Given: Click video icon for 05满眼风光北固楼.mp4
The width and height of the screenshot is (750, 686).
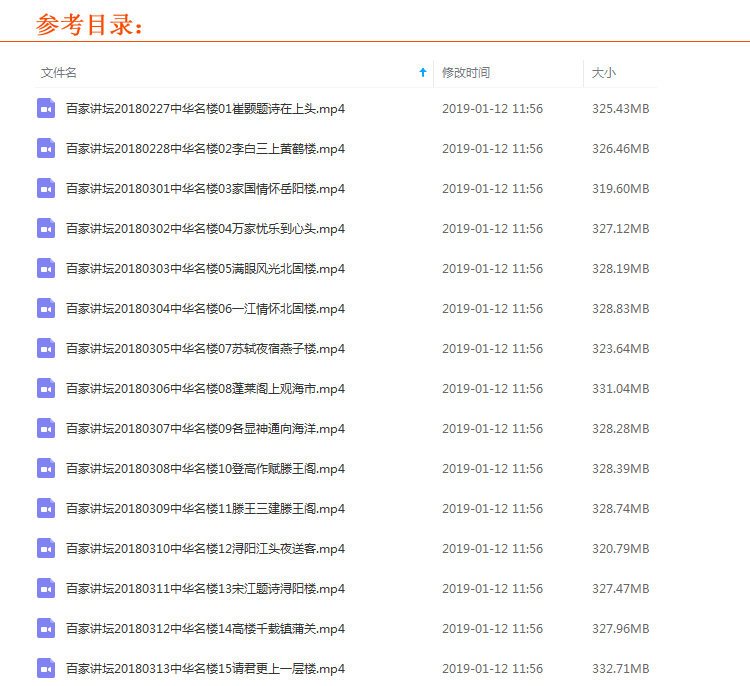Looking at the screenshot, I should (x=46, y=268).
